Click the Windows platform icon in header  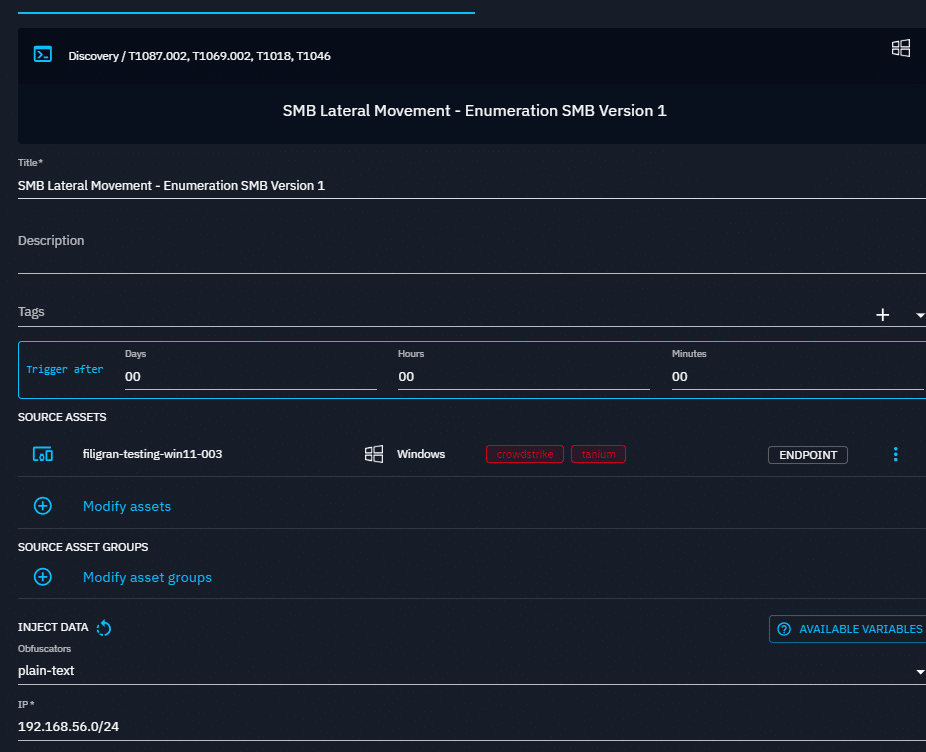coord(900,48)
